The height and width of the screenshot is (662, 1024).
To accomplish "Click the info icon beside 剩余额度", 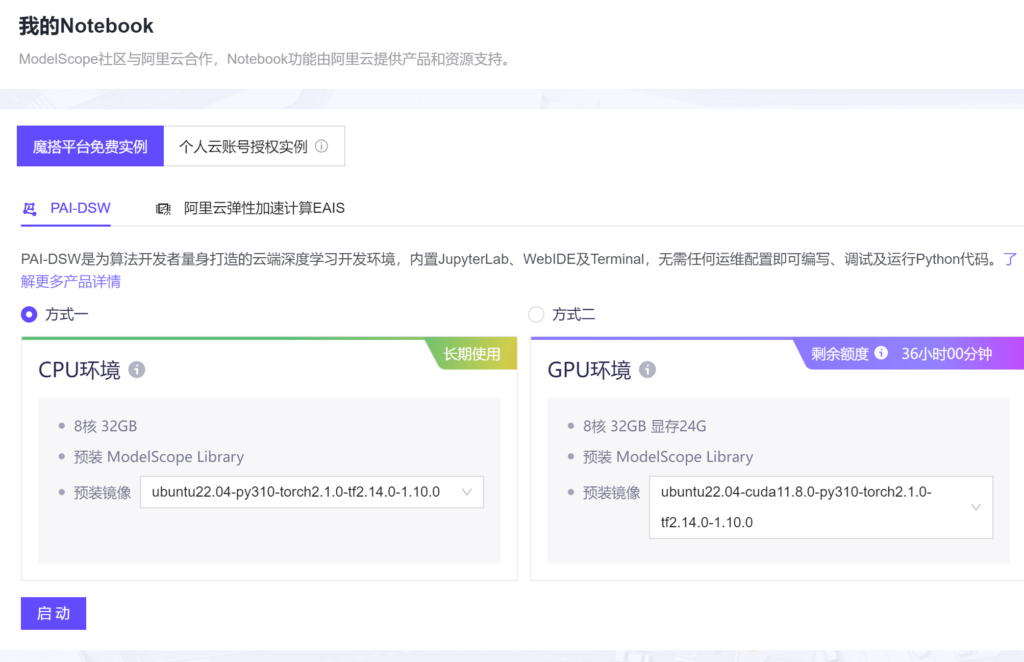I will pos(881,353).
